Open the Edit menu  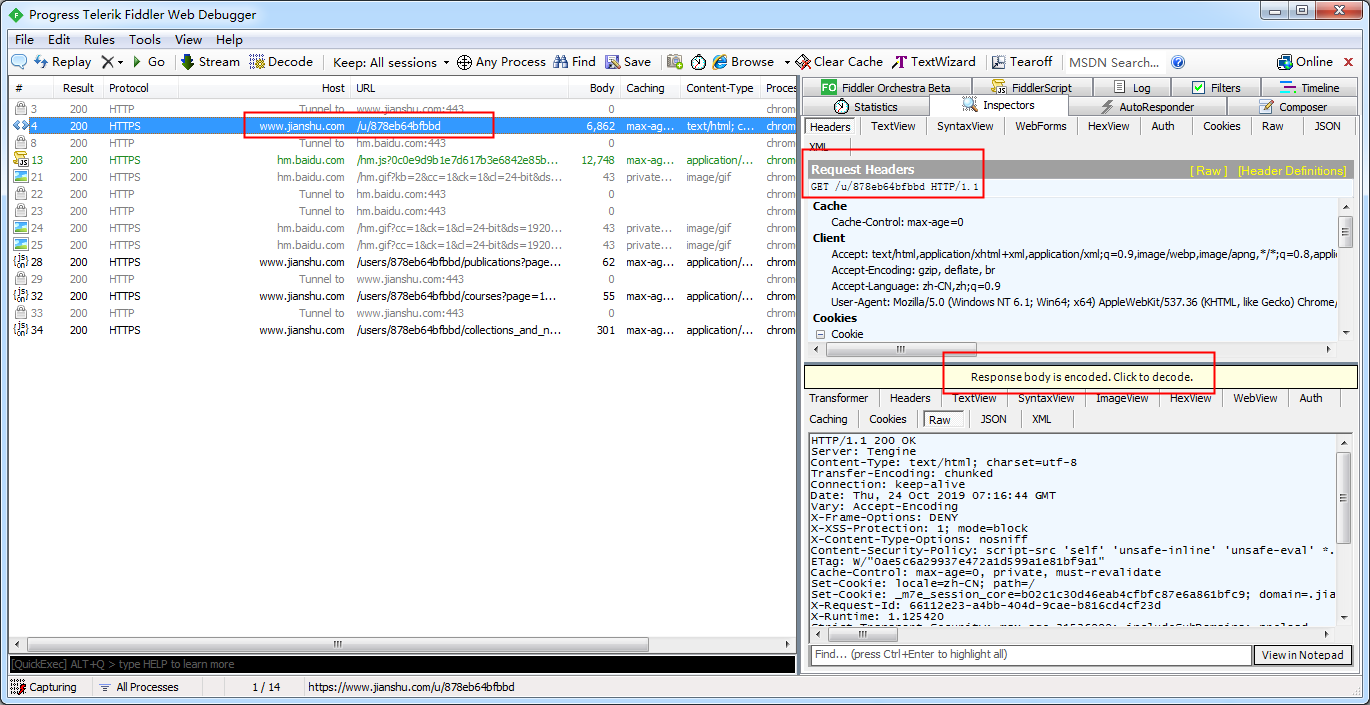tap(59, 39)
